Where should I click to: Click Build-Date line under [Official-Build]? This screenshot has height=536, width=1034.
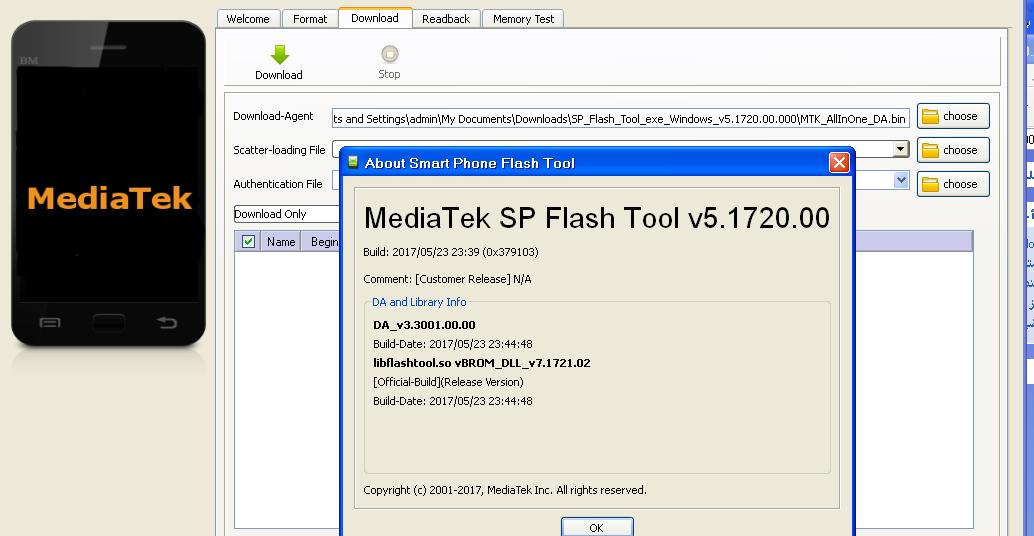click(x=452, y=401)
